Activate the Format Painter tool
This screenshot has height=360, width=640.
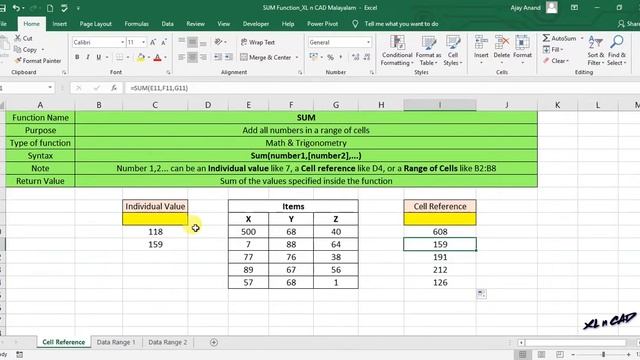(38, 60)
